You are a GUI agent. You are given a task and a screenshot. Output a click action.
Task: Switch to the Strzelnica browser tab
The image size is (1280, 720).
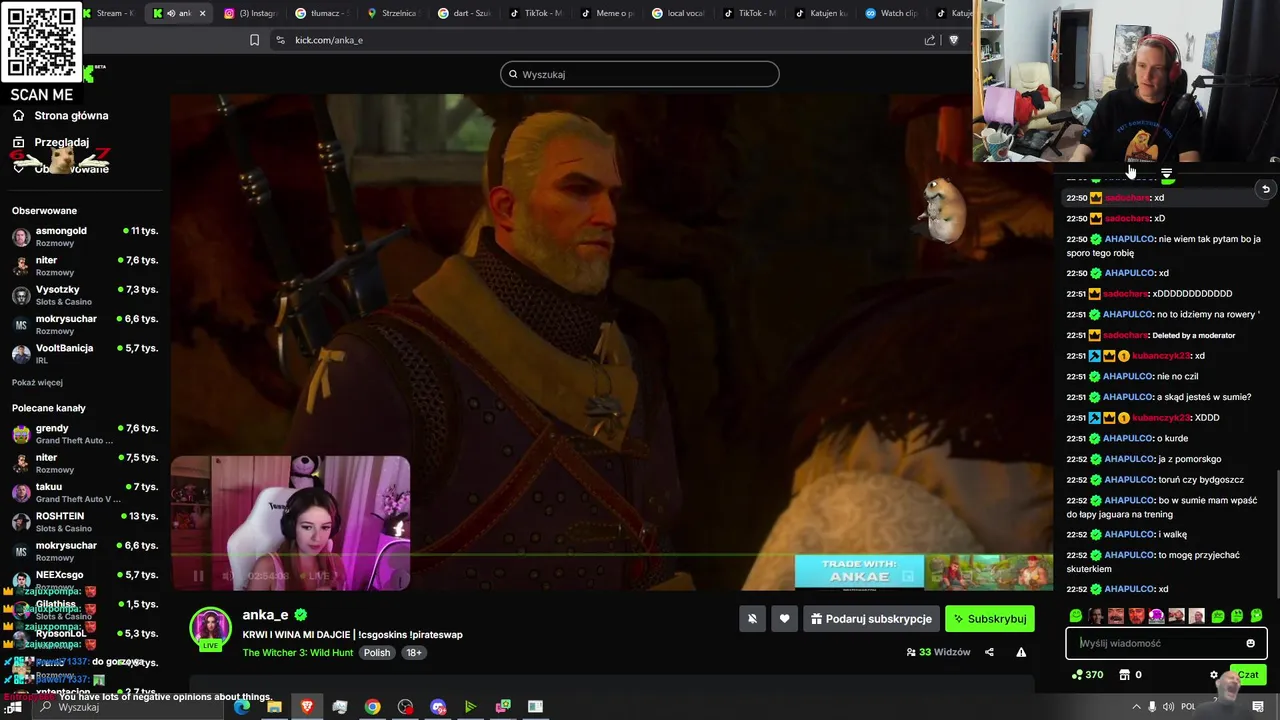pyautogui.click(x=394, y=13)
